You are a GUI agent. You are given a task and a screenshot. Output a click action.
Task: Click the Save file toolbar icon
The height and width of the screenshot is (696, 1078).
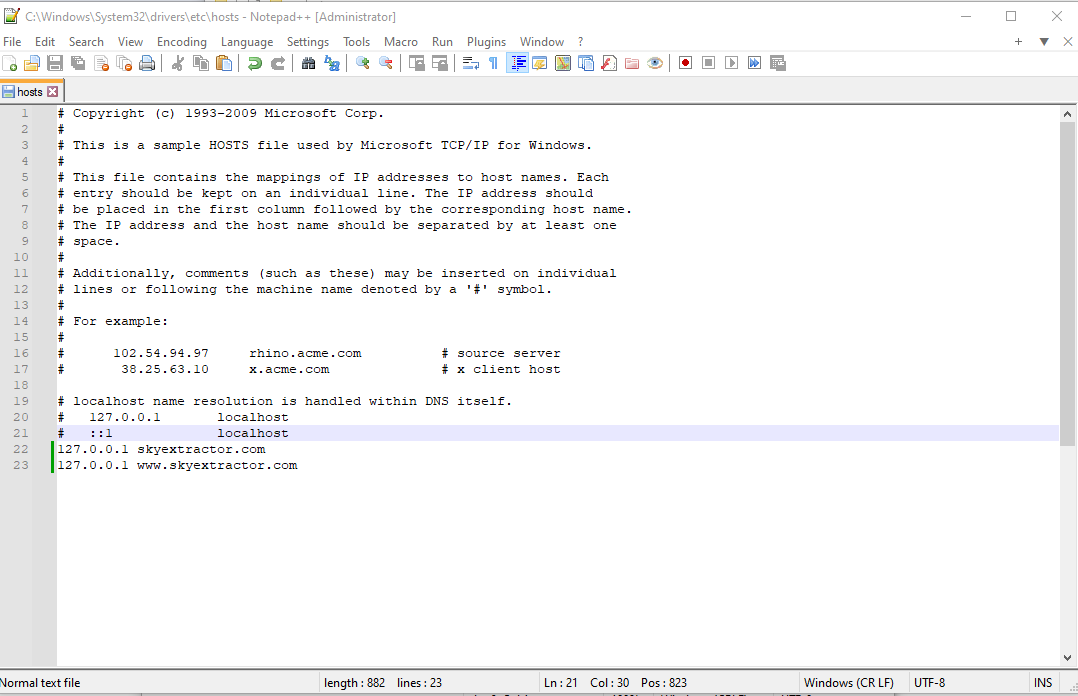tap(55, 63)
